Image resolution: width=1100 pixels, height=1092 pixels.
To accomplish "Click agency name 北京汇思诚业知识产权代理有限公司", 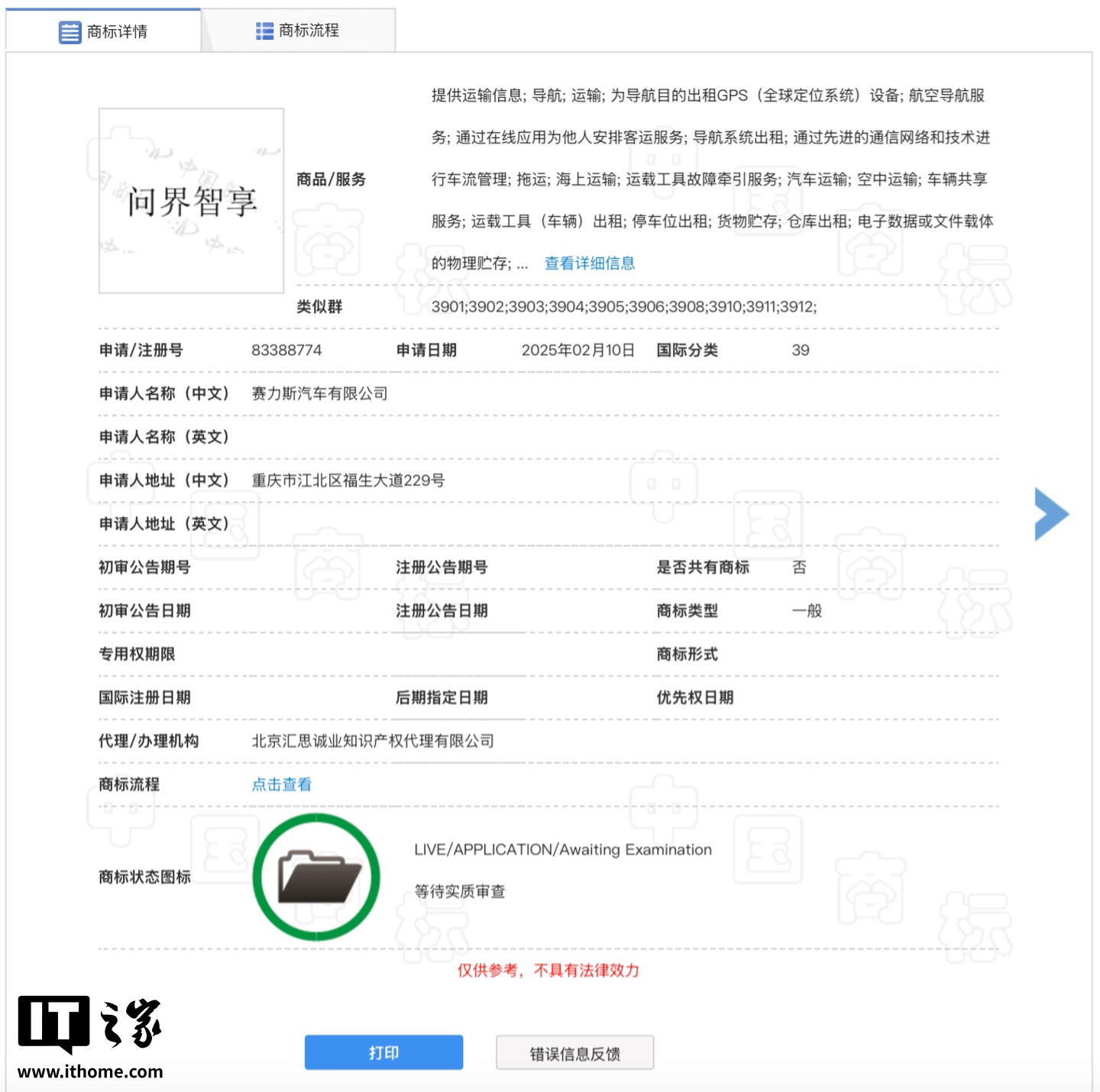I will click(x=373, y=741).
